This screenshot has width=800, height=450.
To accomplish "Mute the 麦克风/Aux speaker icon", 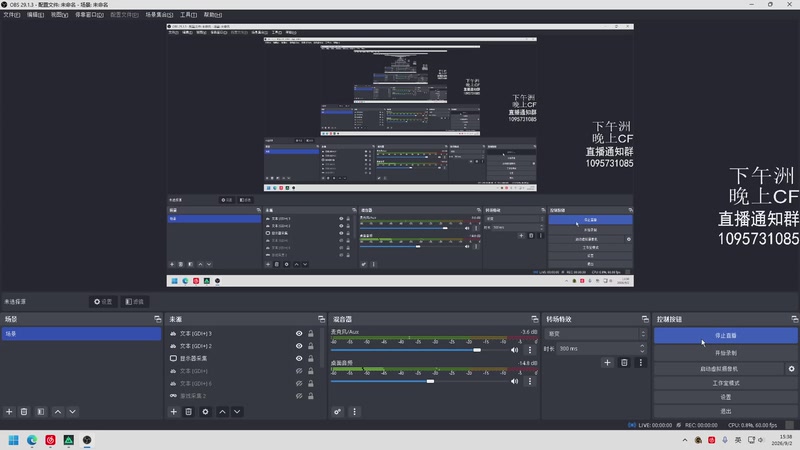I will (x=514, y=350).
